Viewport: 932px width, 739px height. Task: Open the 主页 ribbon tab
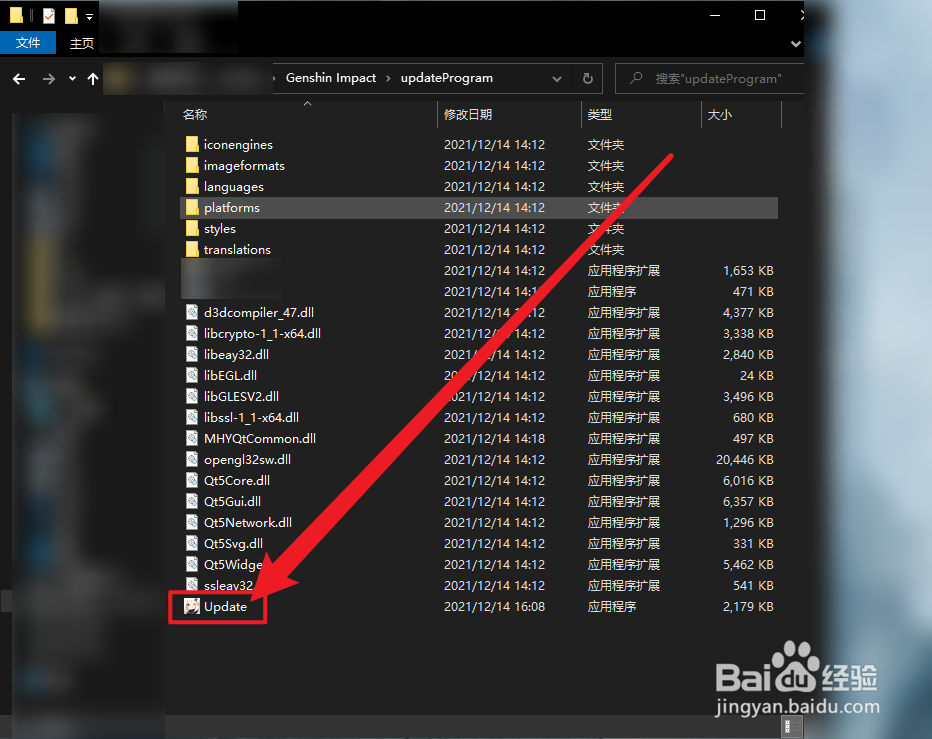[x=82, y=43]
